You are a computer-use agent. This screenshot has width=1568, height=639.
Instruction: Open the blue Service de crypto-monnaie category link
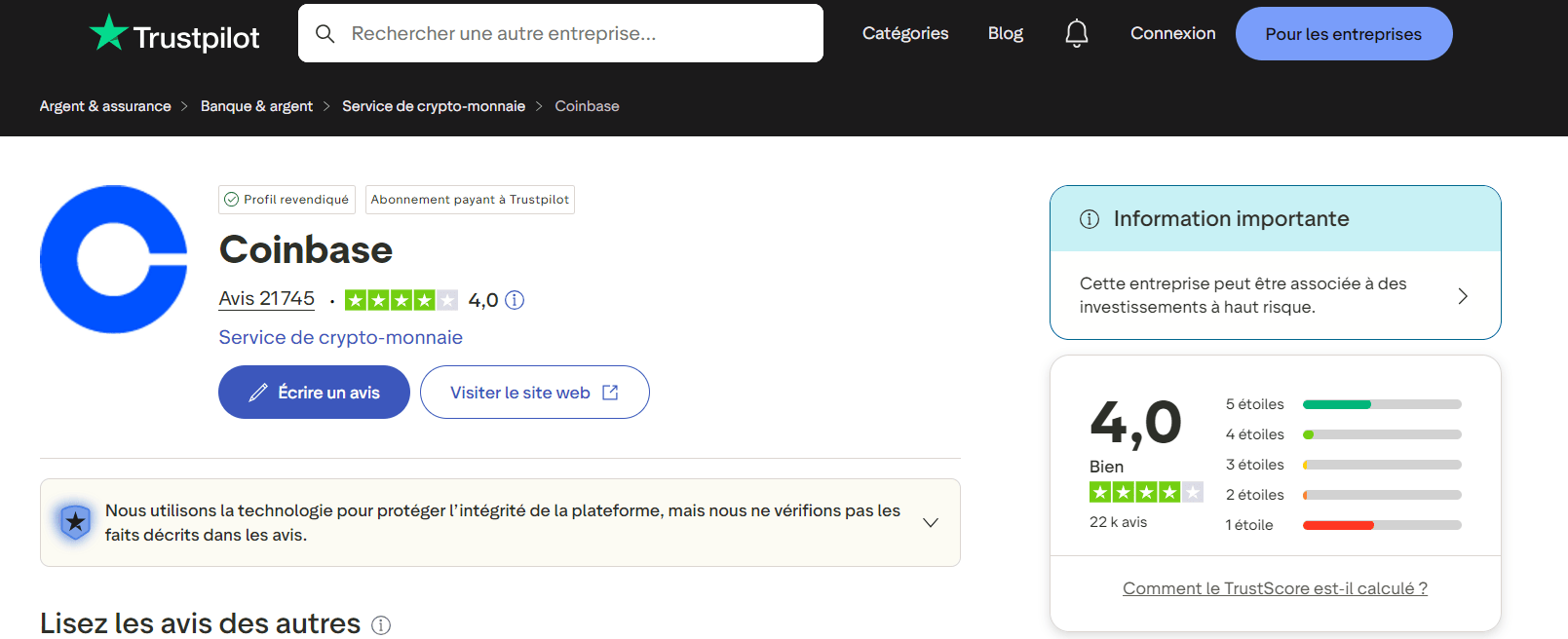pos(341,337)
